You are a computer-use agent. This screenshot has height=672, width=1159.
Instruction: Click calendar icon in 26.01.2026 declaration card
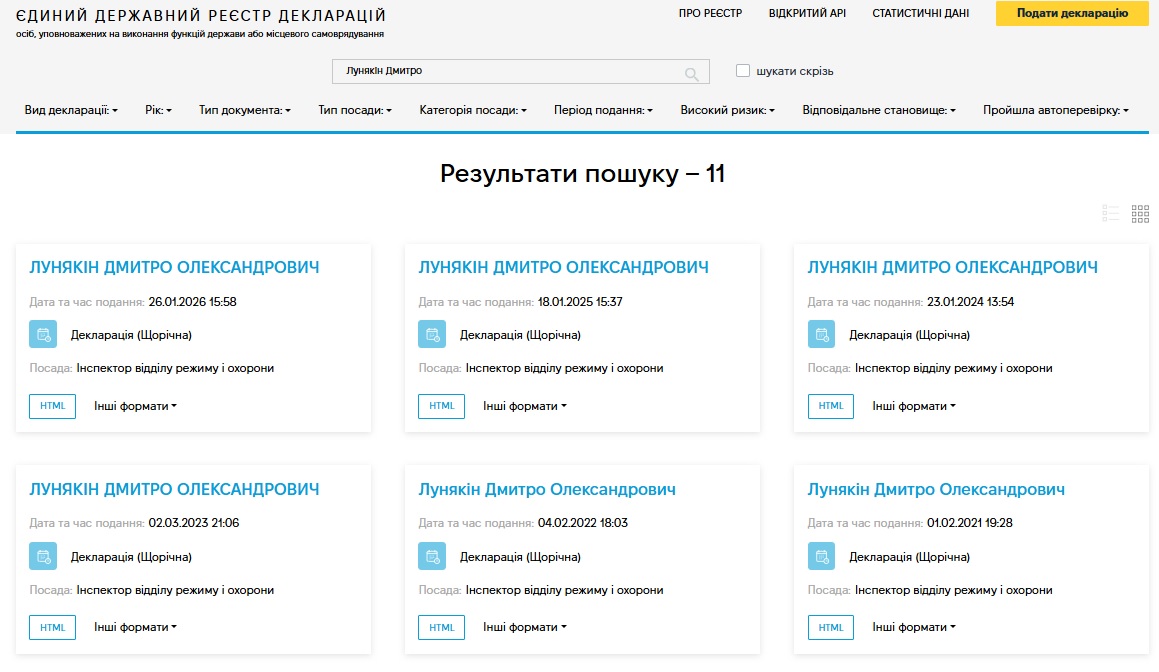43,334
